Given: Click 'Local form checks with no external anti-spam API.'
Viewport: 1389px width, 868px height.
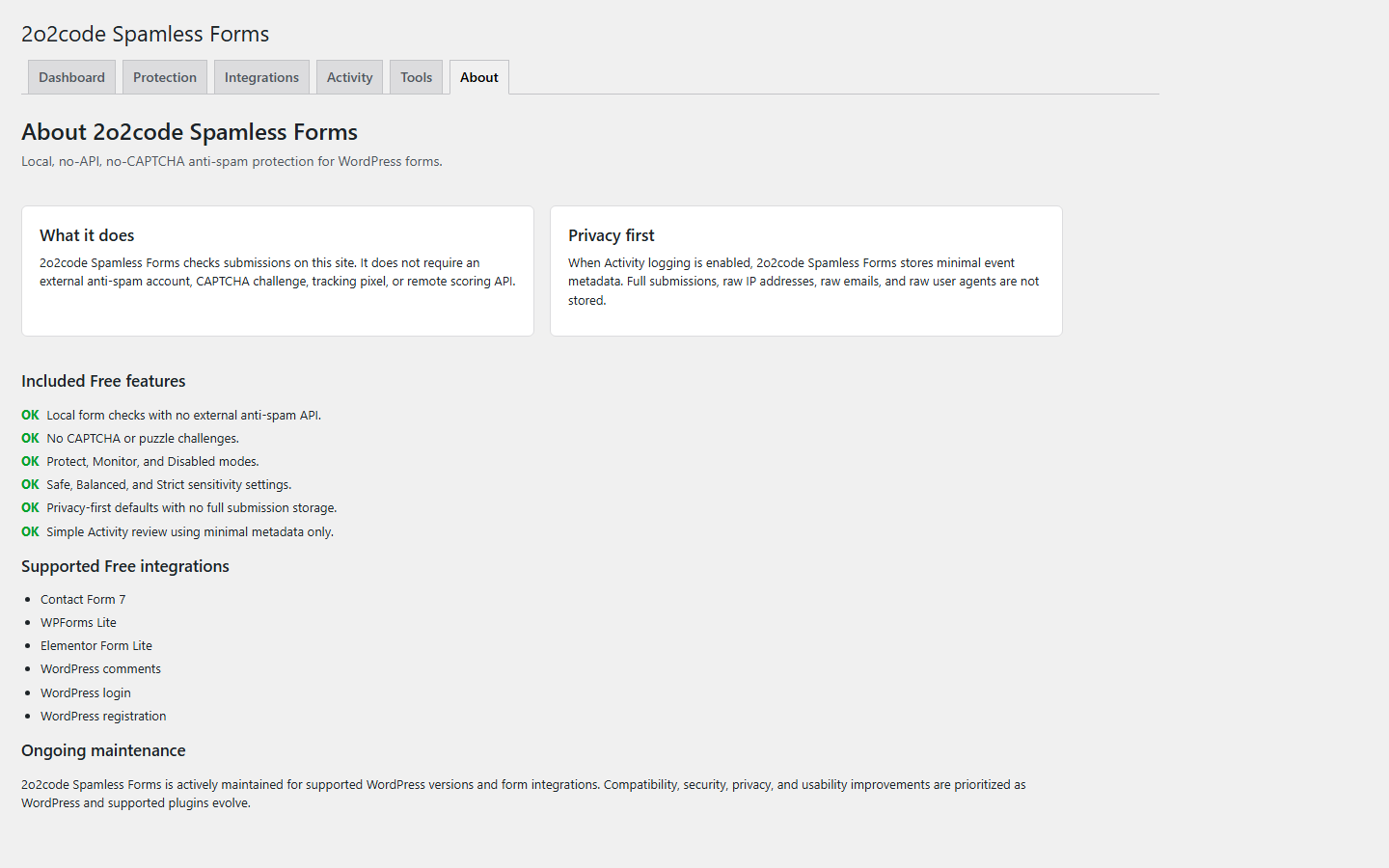Looking at the screenshot, I should click(183, 416).
